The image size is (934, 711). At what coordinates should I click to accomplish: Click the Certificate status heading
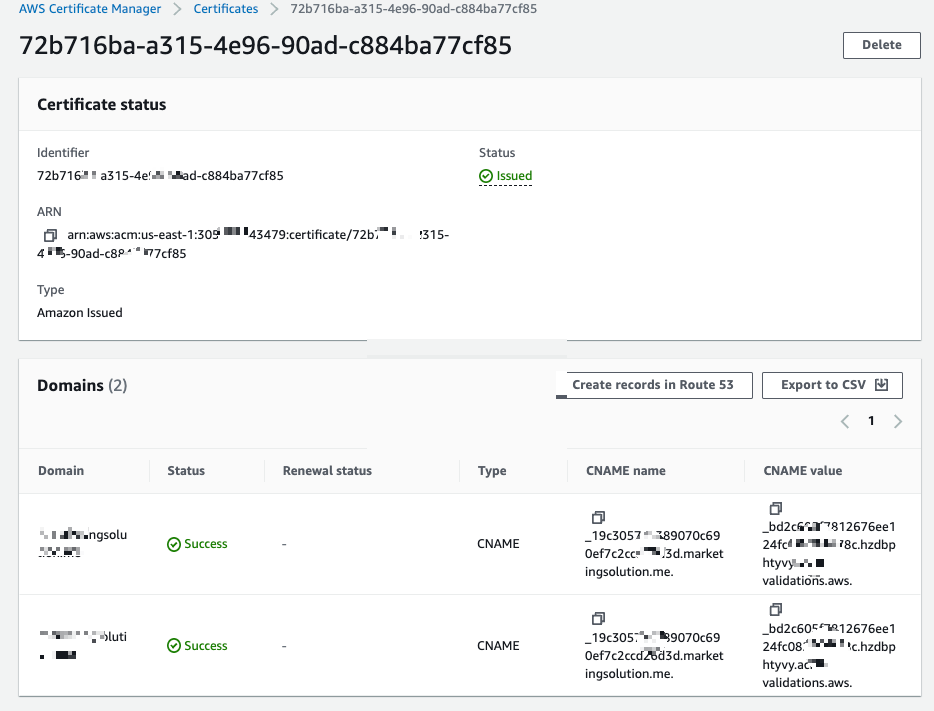[x=102, y=104]
